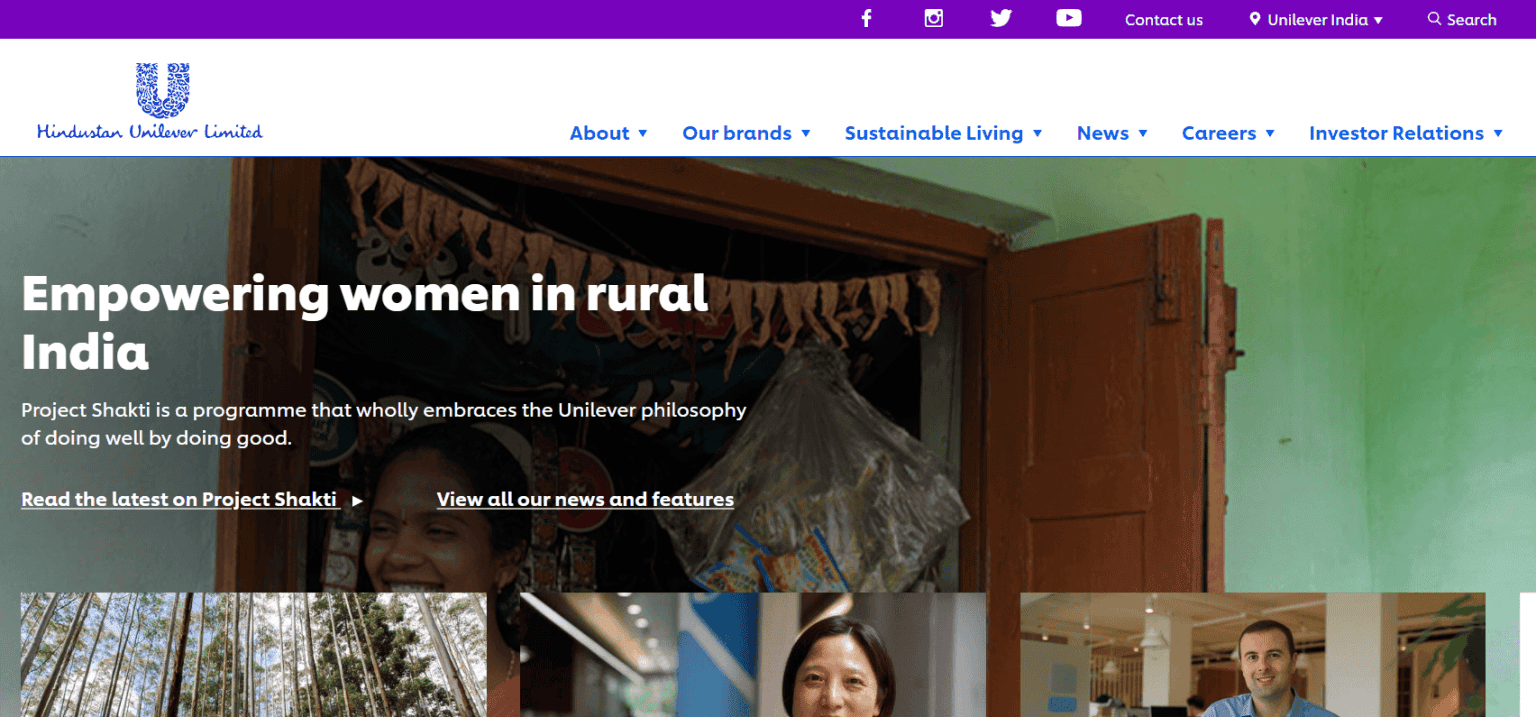Click the search magnifier icon
The width and height of the screenshot is (1536, 717).
[1434, 19]
